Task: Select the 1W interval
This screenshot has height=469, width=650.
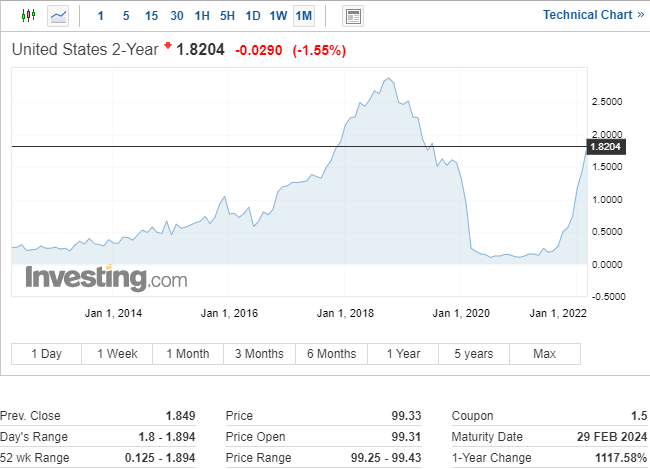Action: [x=278, y=16]
